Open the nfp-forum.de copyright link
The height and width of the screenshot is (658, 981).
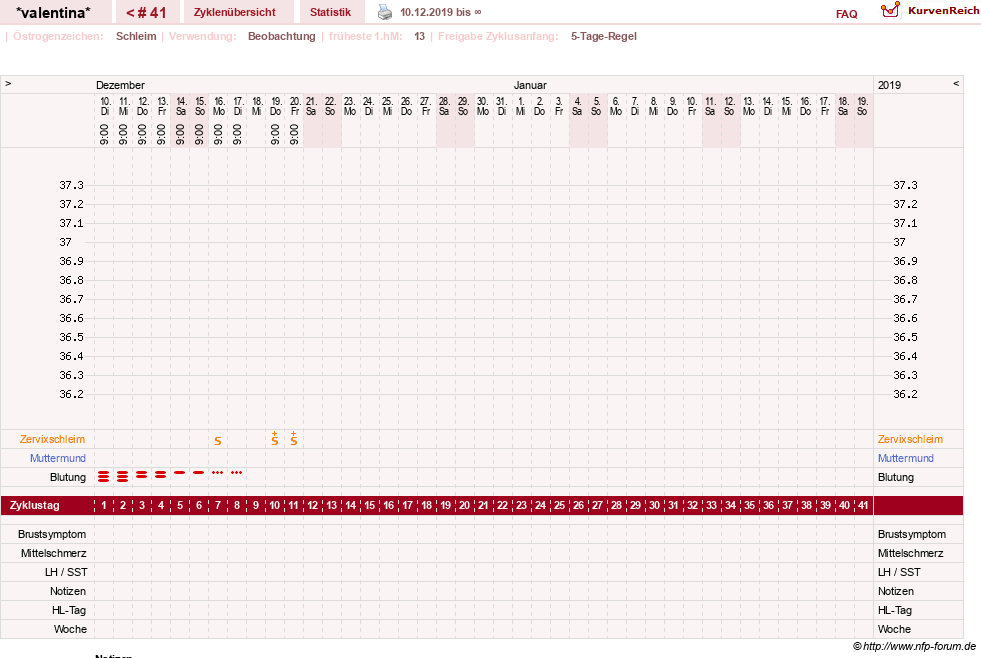[x=915, y=646]
